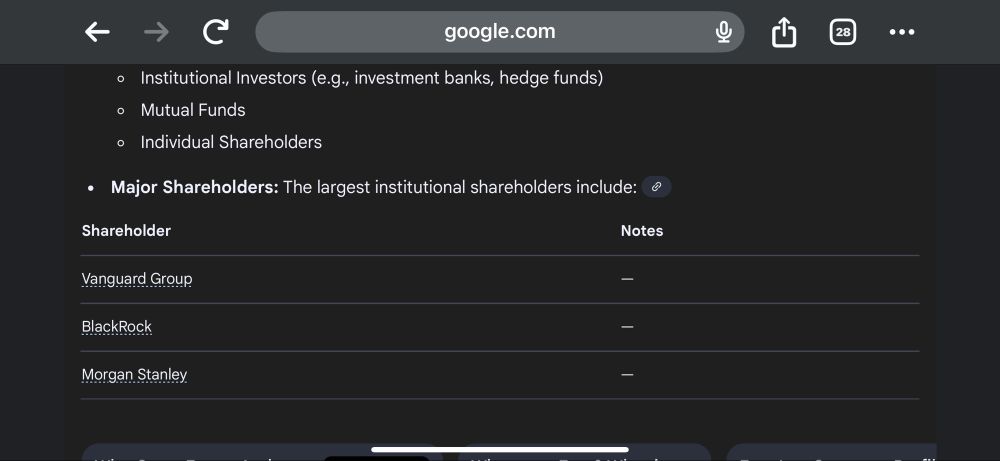
Task: Select the Notes column header
Action: 642,231
